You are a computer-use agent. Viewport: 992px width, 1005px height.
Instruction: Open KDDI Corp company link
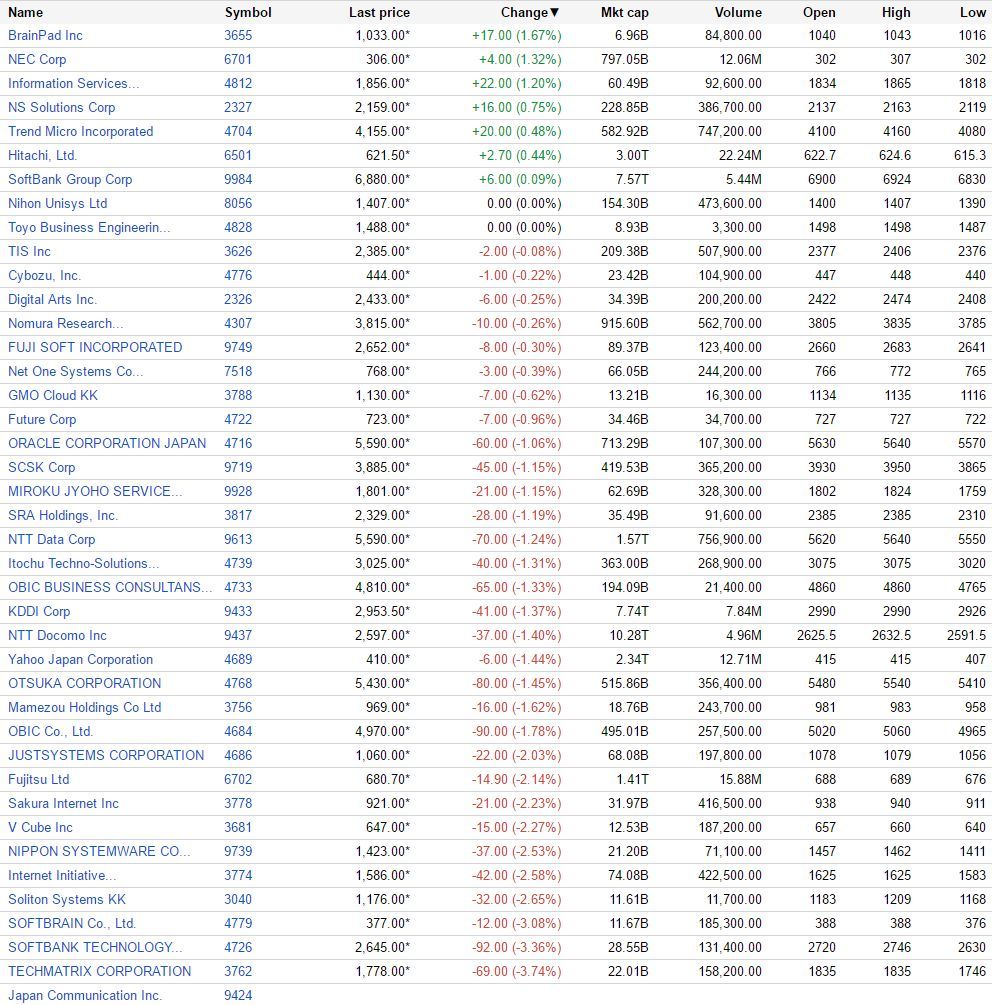coord(39,611)
